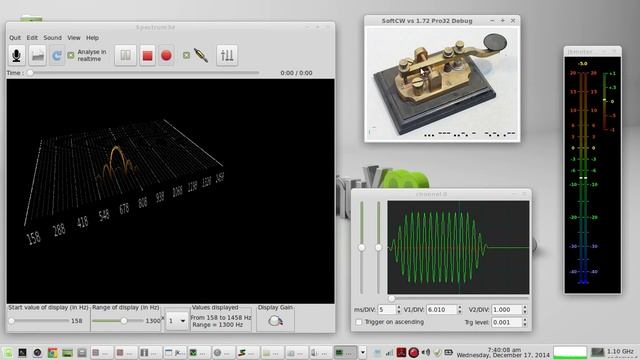Image resolution: width=640 pixels, height=360 pixels.
Task: Click the ms/DIV input field
Action: (387, 310)
